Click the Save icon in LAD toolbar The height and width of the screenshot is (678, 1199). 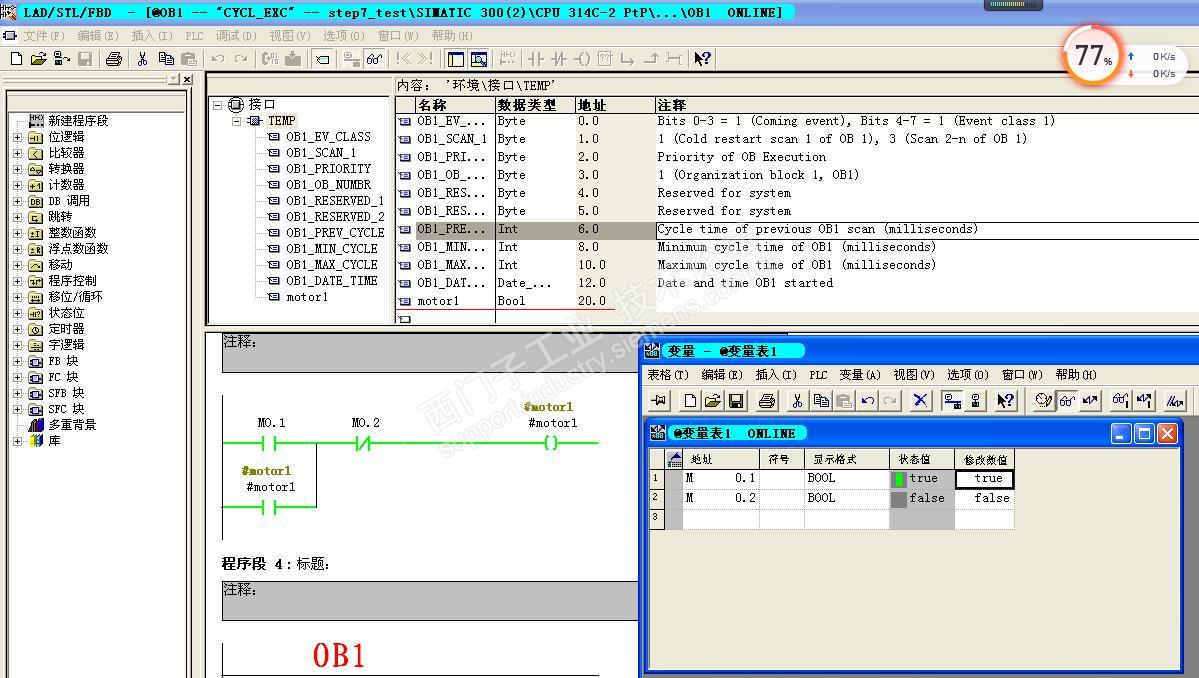[x=85, y=59]
